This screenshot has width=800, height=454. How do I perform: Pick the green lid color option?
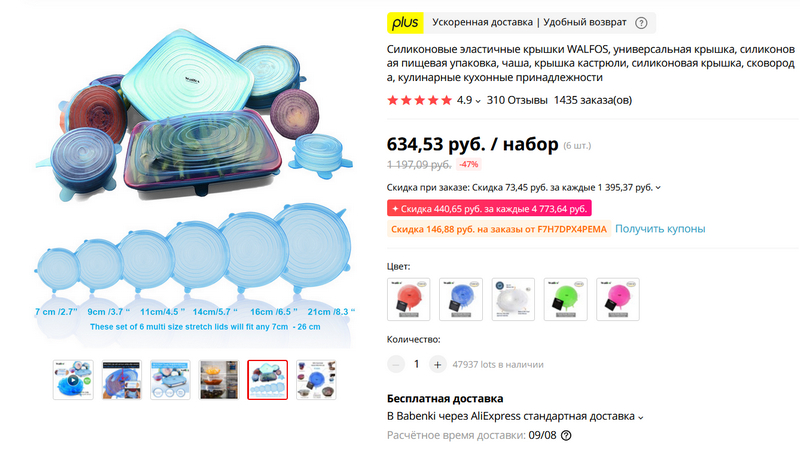click(x=565, y=299)
